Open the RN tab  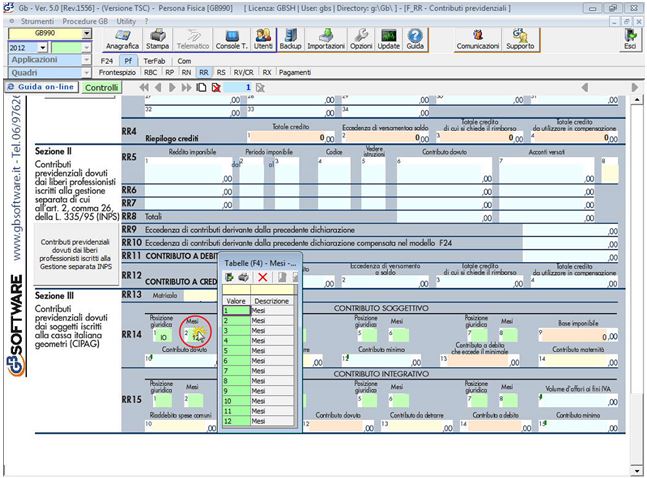(186, 72)
